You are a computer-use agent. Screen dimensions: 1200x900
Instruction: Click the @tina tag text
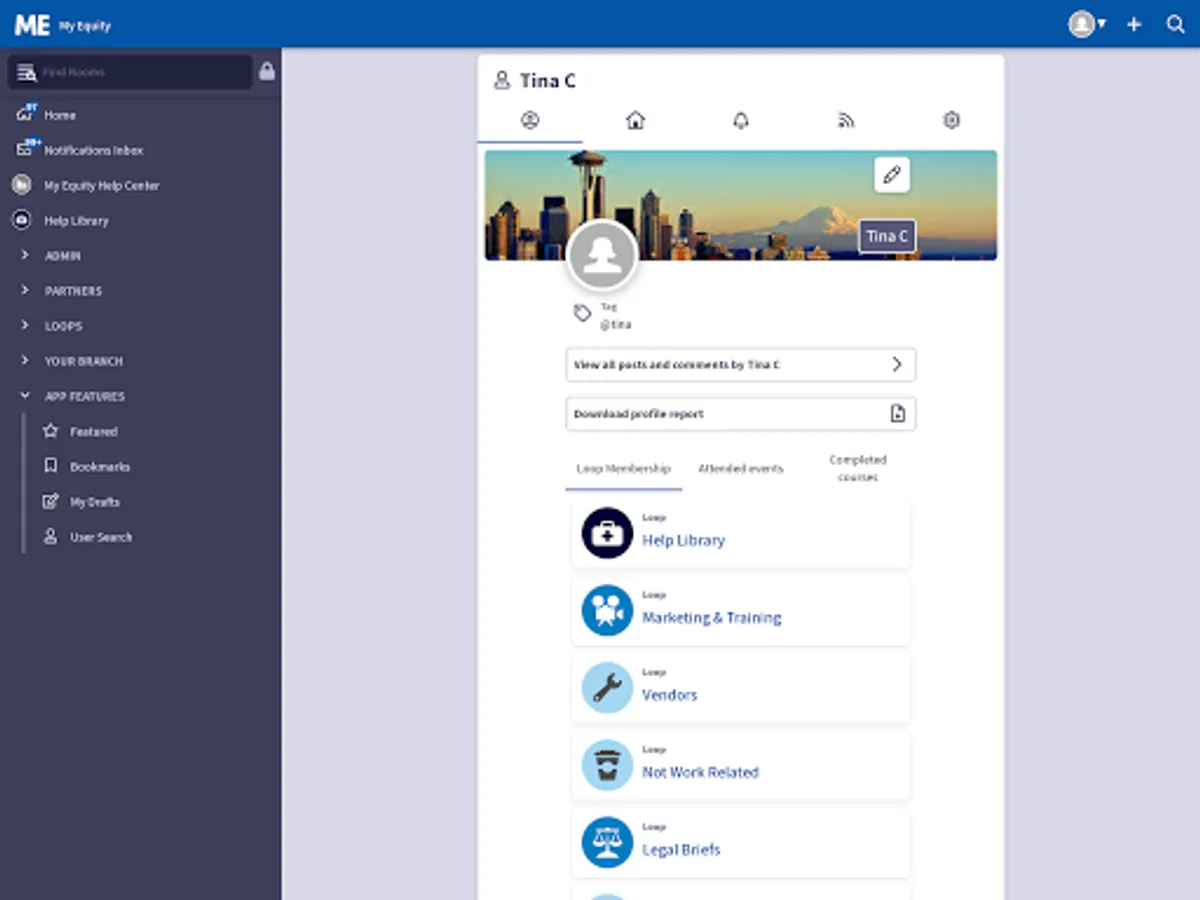pyautogui.click(x=615, y=325)
